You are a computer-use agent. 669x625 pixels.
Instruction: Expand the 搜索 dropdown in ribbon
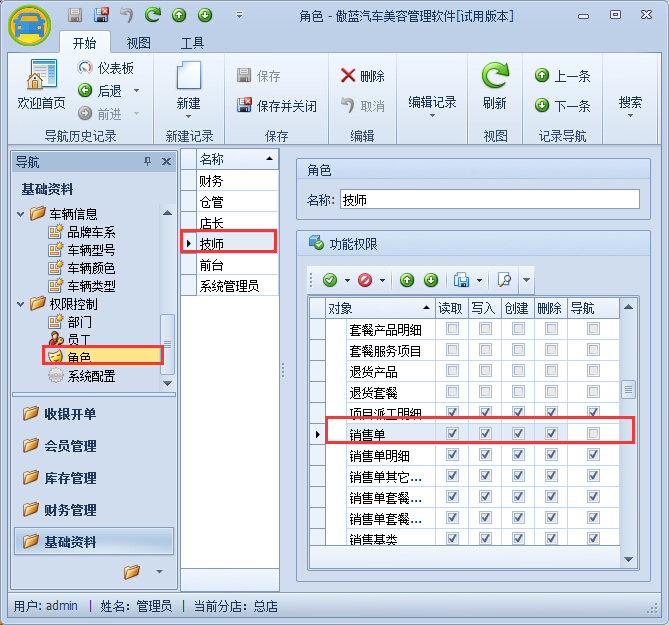point(630,103)
